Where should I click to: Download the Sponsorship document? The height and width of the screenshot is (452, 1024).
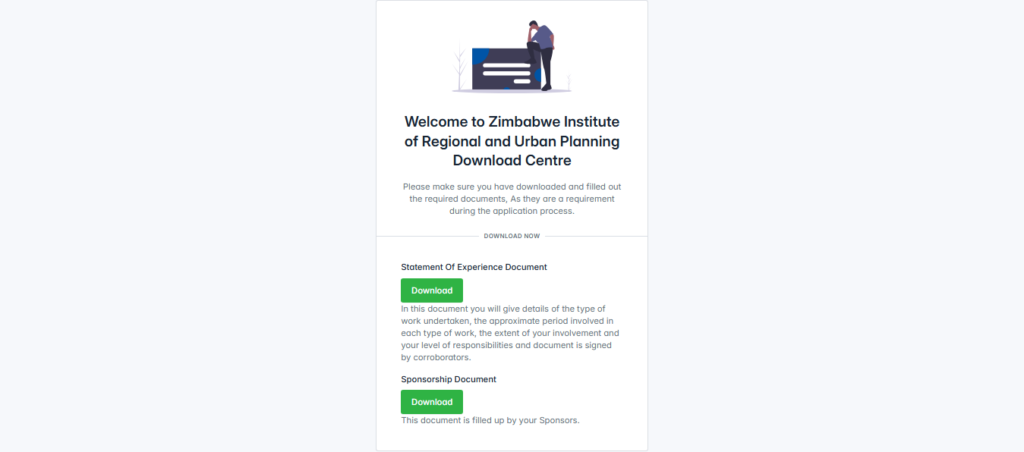tap(432, 402)
